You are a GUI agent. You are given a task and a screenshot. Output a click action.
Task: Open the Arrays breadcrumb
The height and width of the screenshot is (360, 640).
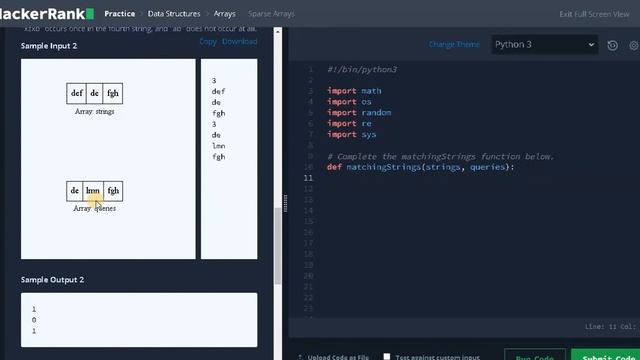point(224,14)
